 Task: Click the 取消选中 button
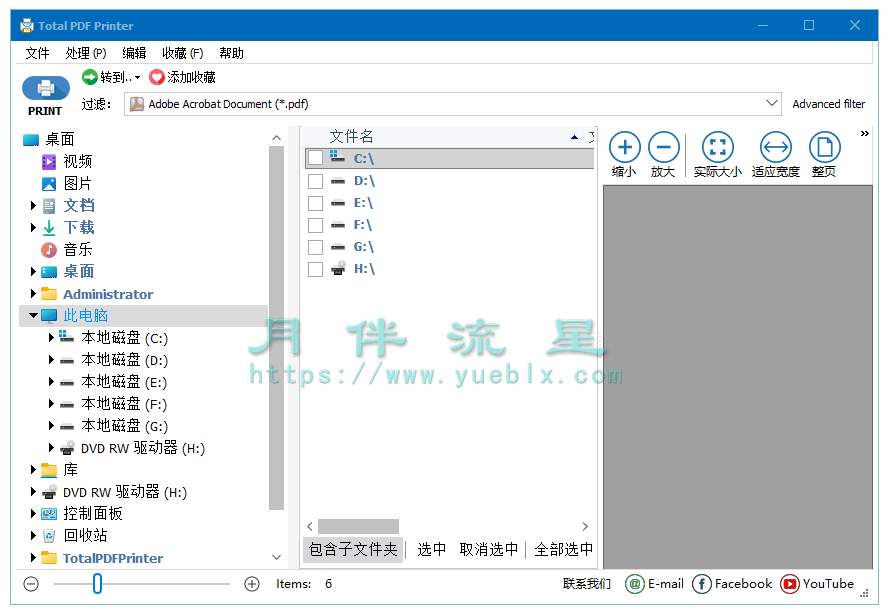pos(489,549)
